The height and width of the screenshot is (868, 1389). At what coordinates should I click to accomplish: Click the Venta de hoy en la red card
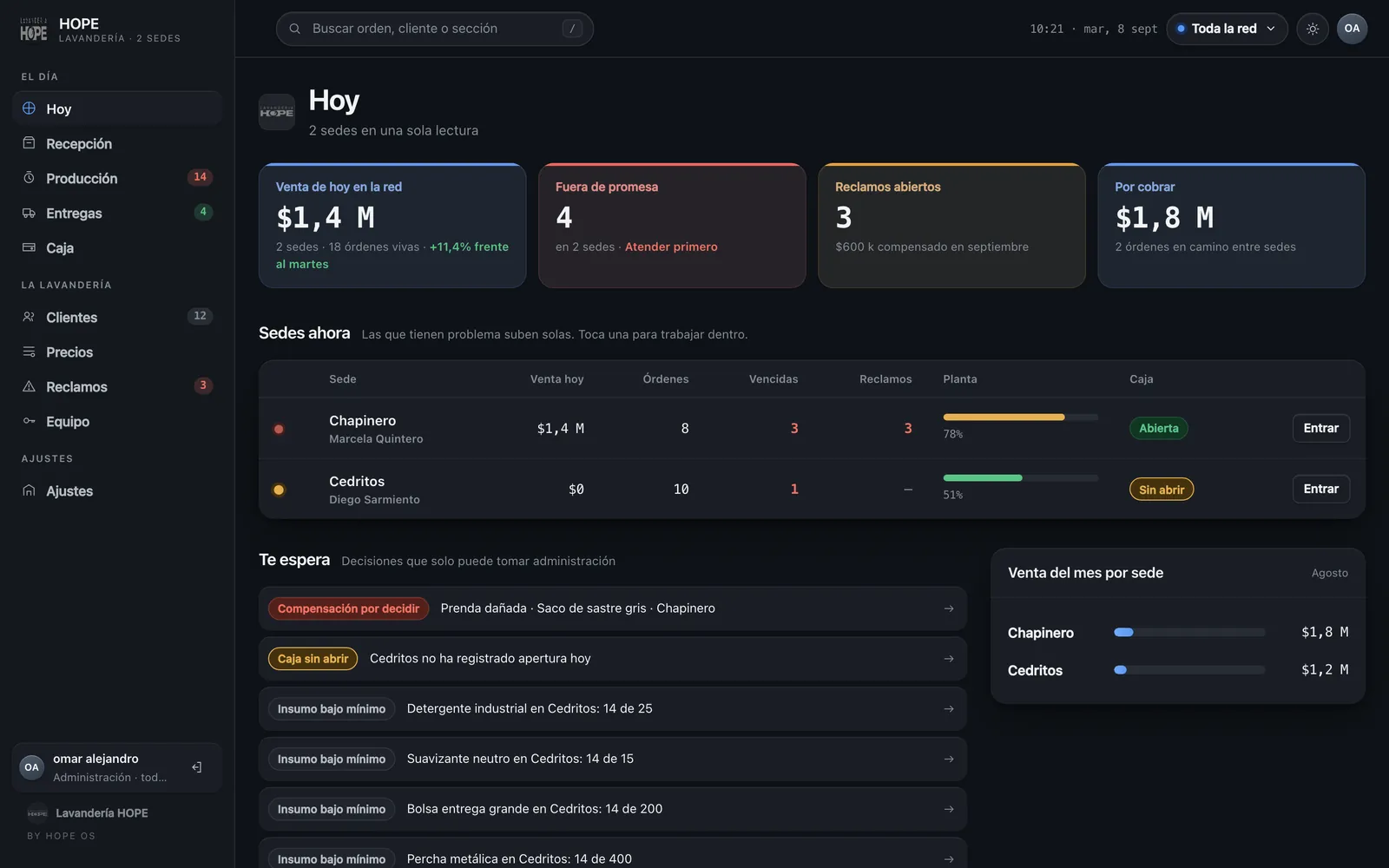point(392,226)
